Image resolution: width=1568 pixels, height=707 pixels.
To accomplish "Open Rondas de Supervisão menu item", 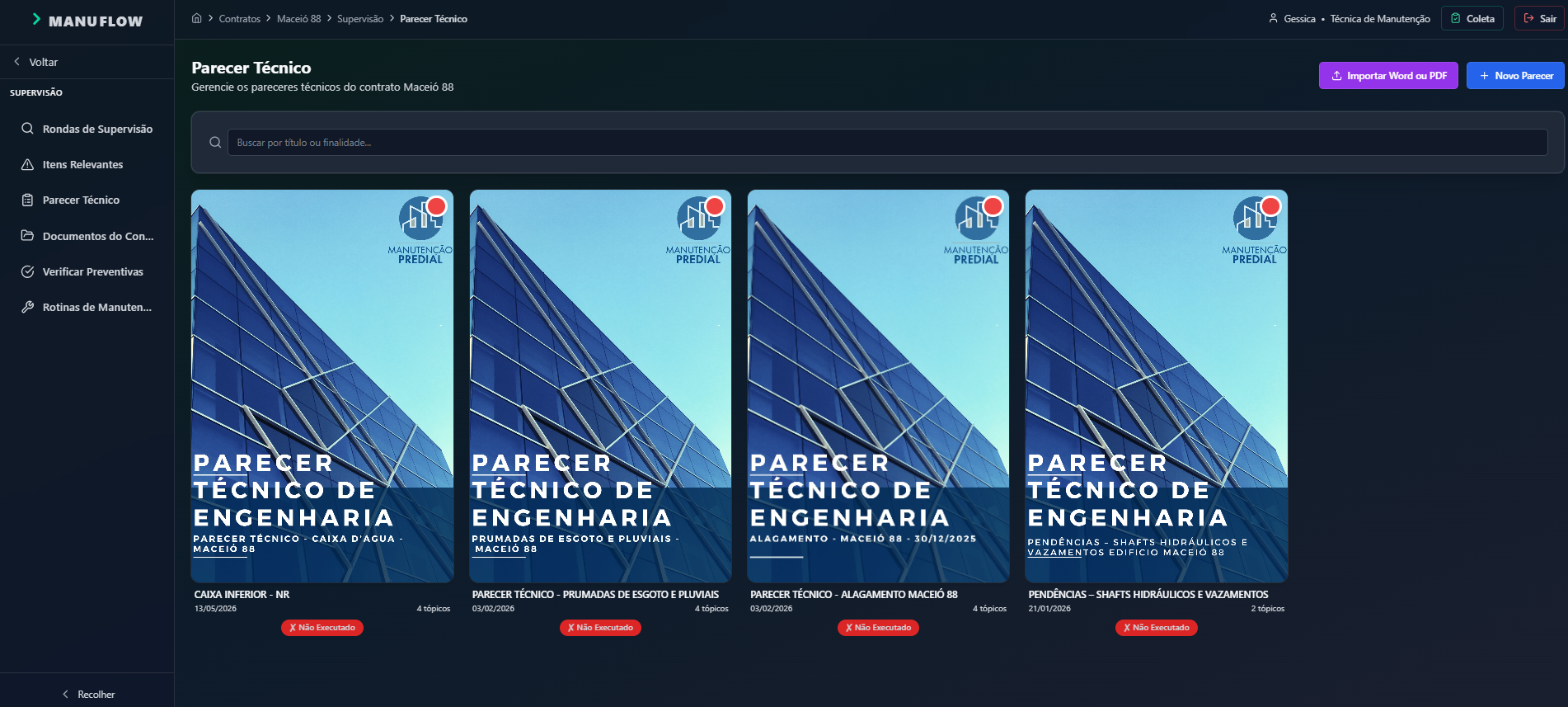I will click(87, 129).
